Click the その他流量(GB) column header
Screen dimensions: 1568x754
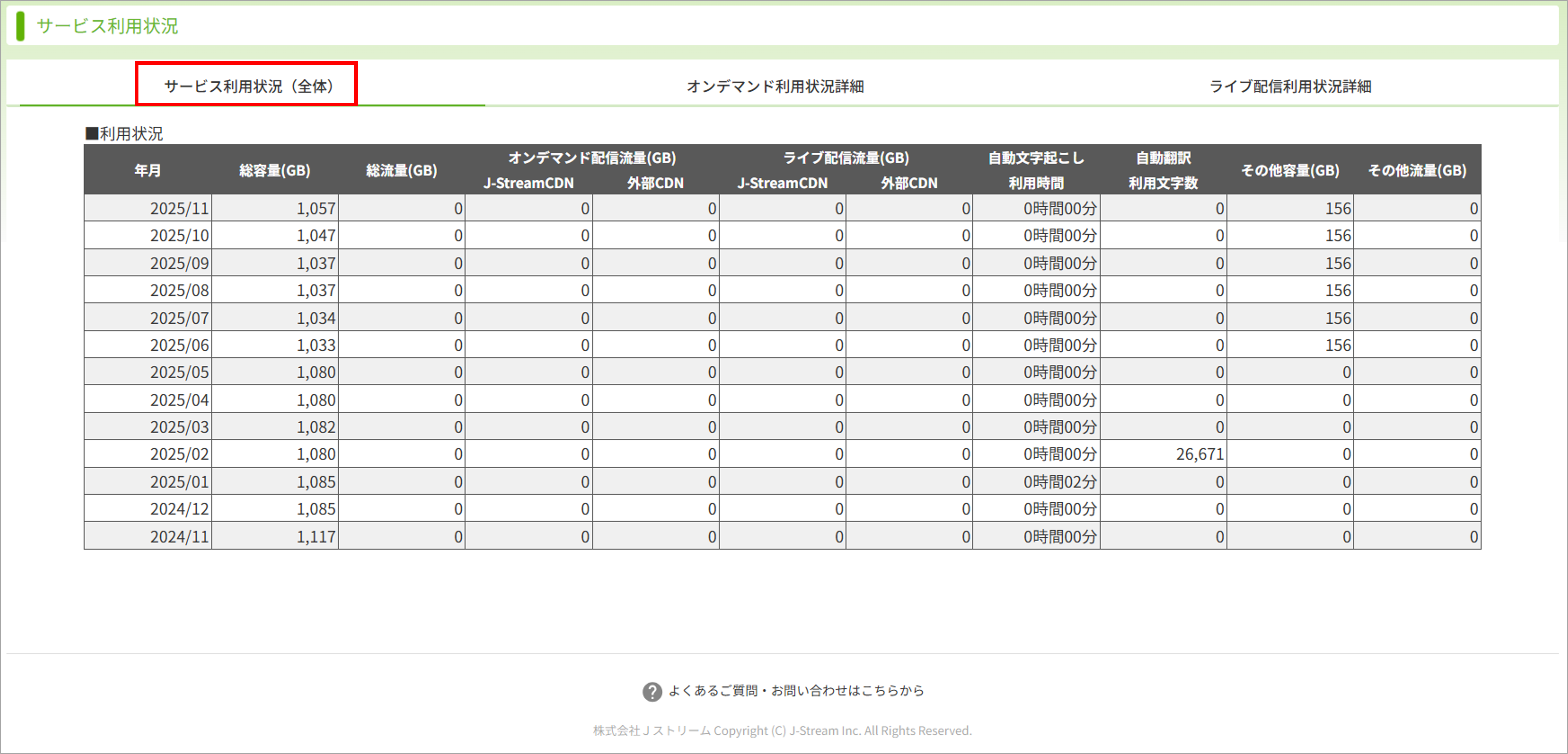click(1417, 170)
